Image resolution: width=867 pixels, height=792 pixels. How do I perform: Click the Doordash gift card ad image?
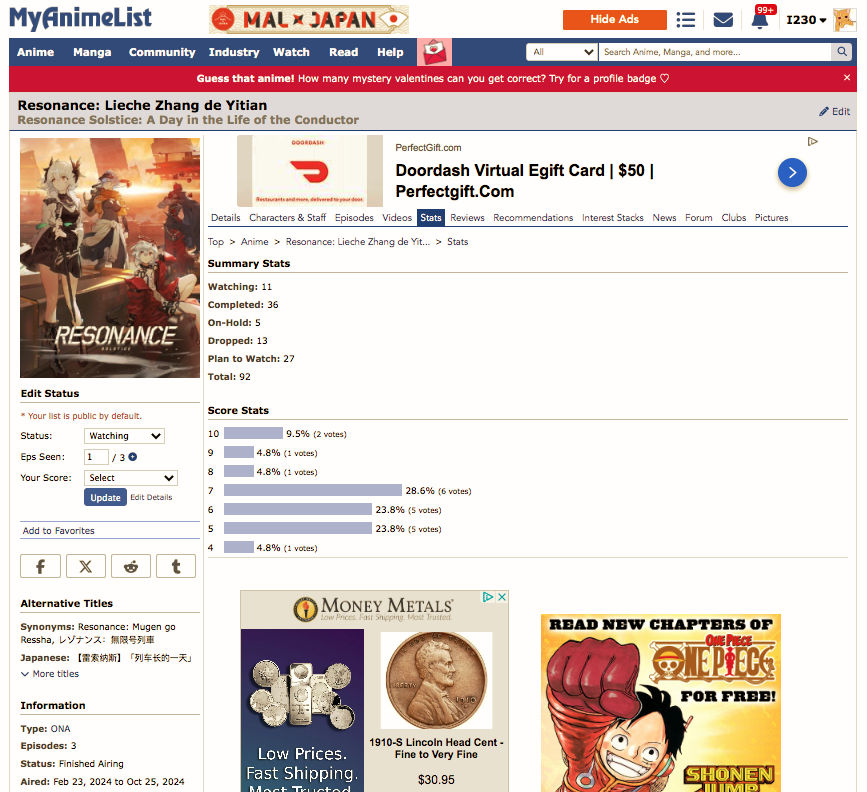(x=310, y=171)
